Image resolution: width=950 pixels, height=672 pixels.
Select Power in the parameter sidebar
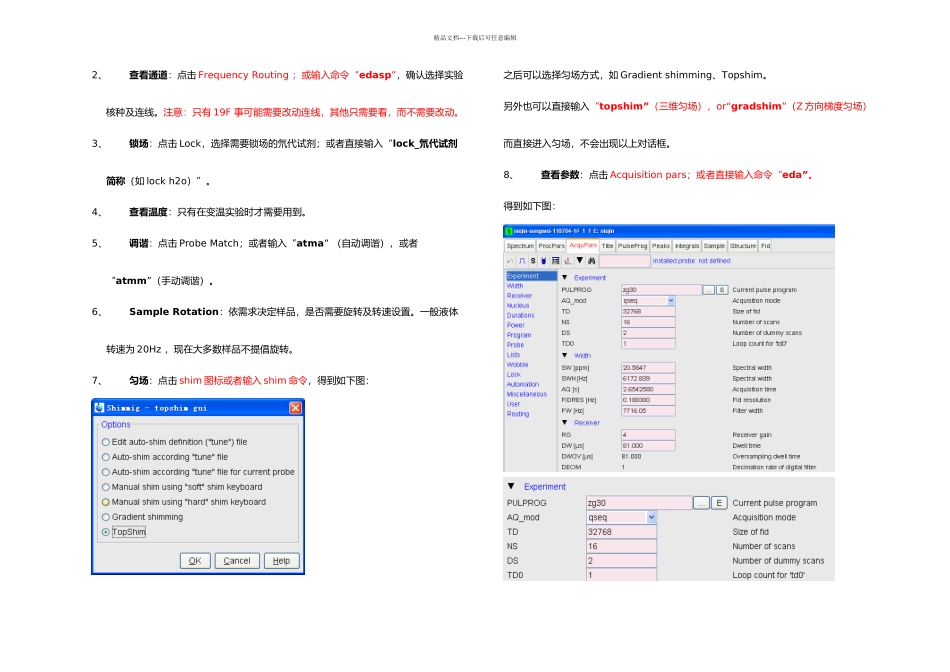pyautogui.click(x=516, y=325)
